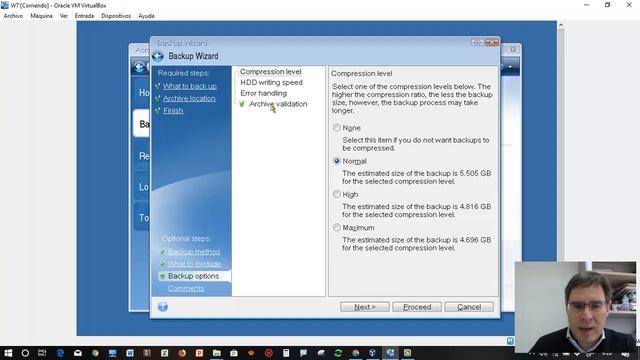Launch Firefox from the taskbar
This screenshot has height=360, width=640.
coord(182,353)
